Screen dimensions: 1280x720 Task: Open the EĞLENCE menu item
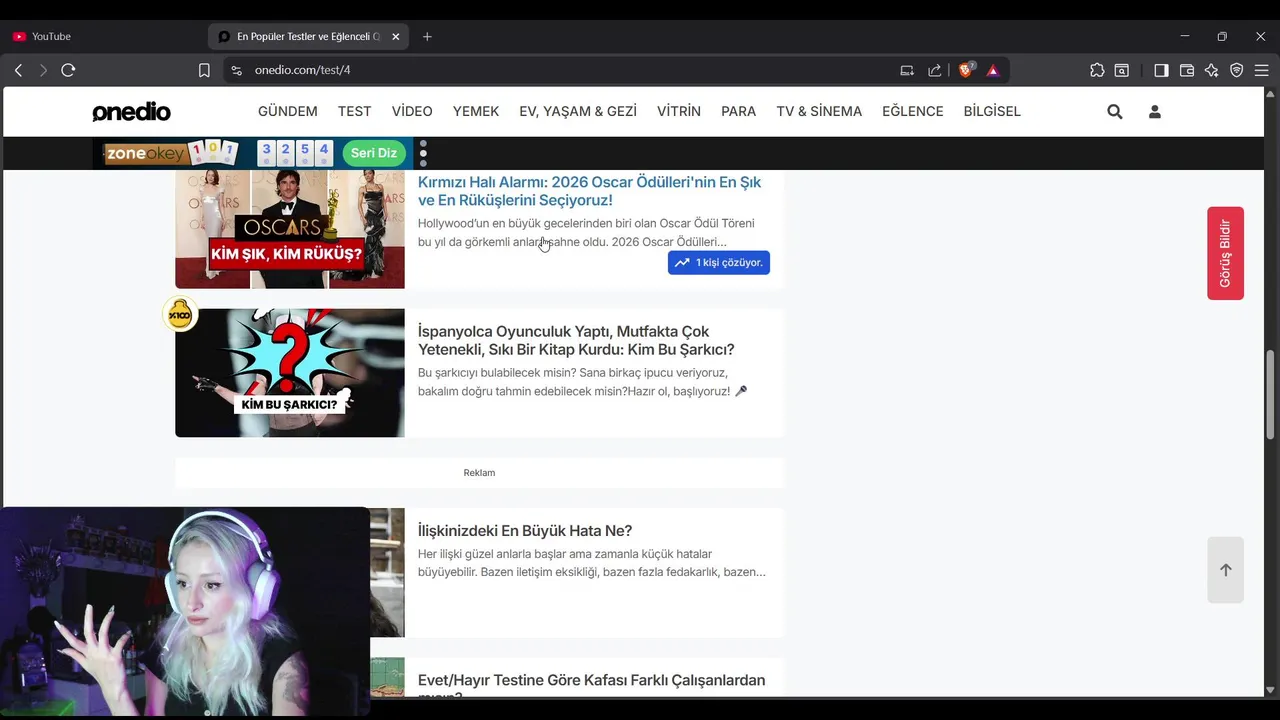coord(913,111)
